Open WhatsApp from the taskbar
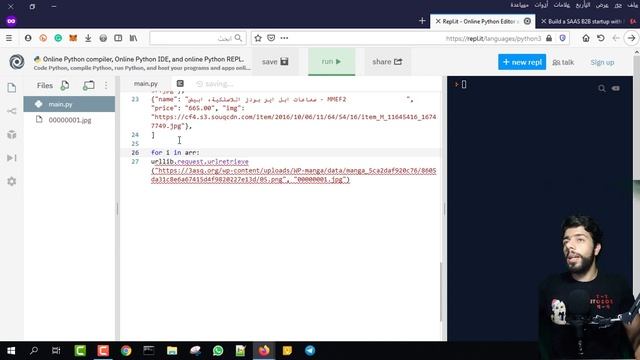This screenshot has height=360, width=640. click(x=218, y=351)
